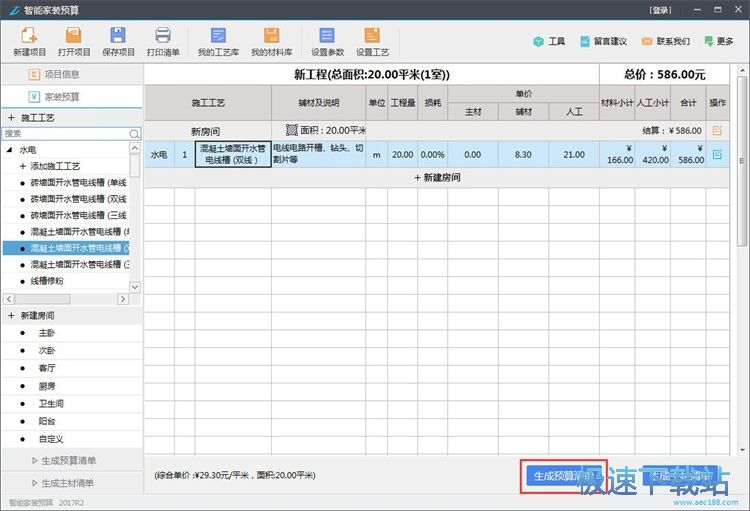The image size is (750, 511).
Task: Click the search magnifier icon
Action: [x=134, y=133]
